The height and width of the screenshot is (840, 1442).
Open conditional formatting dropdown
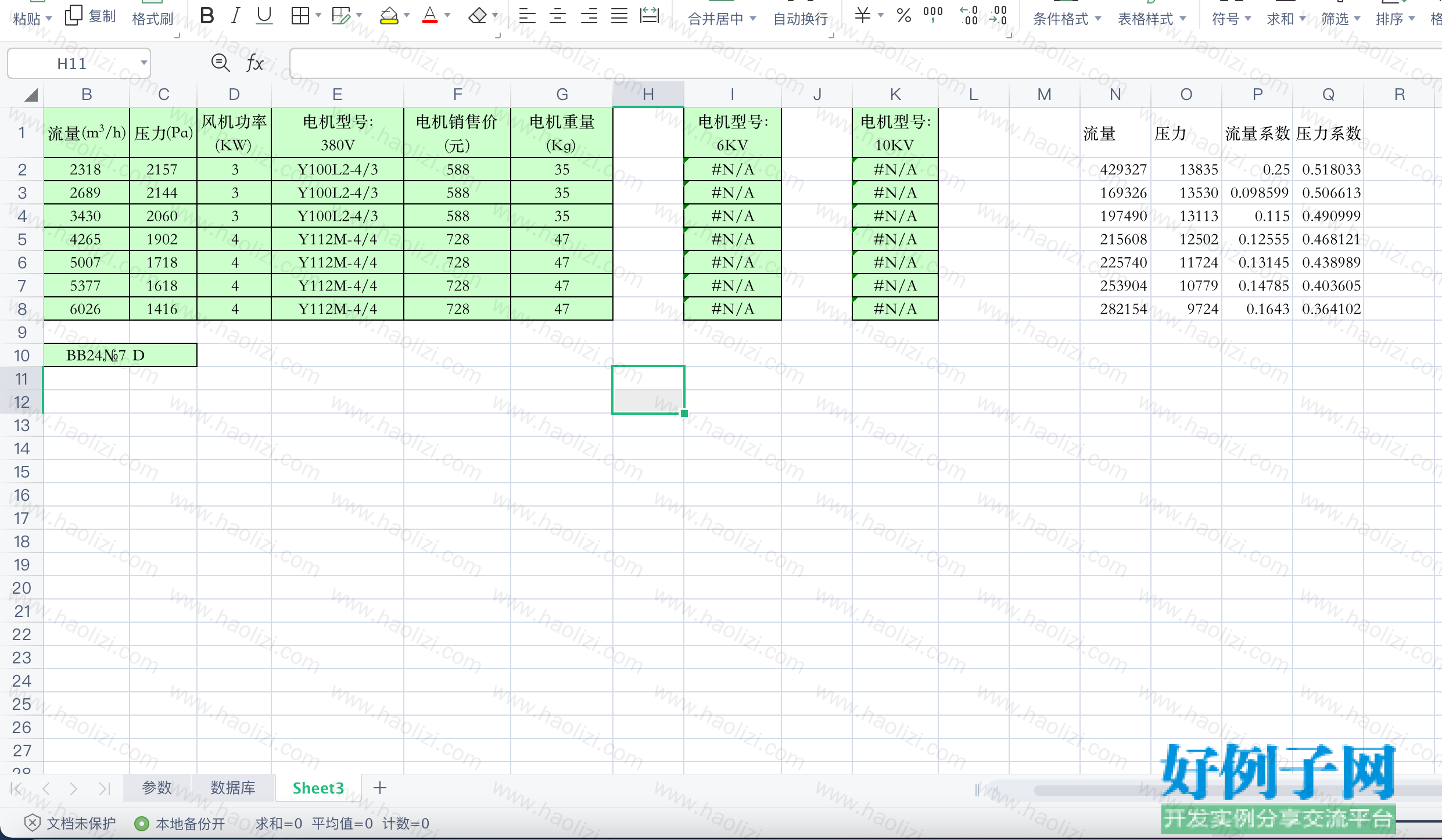(1098, 19)
